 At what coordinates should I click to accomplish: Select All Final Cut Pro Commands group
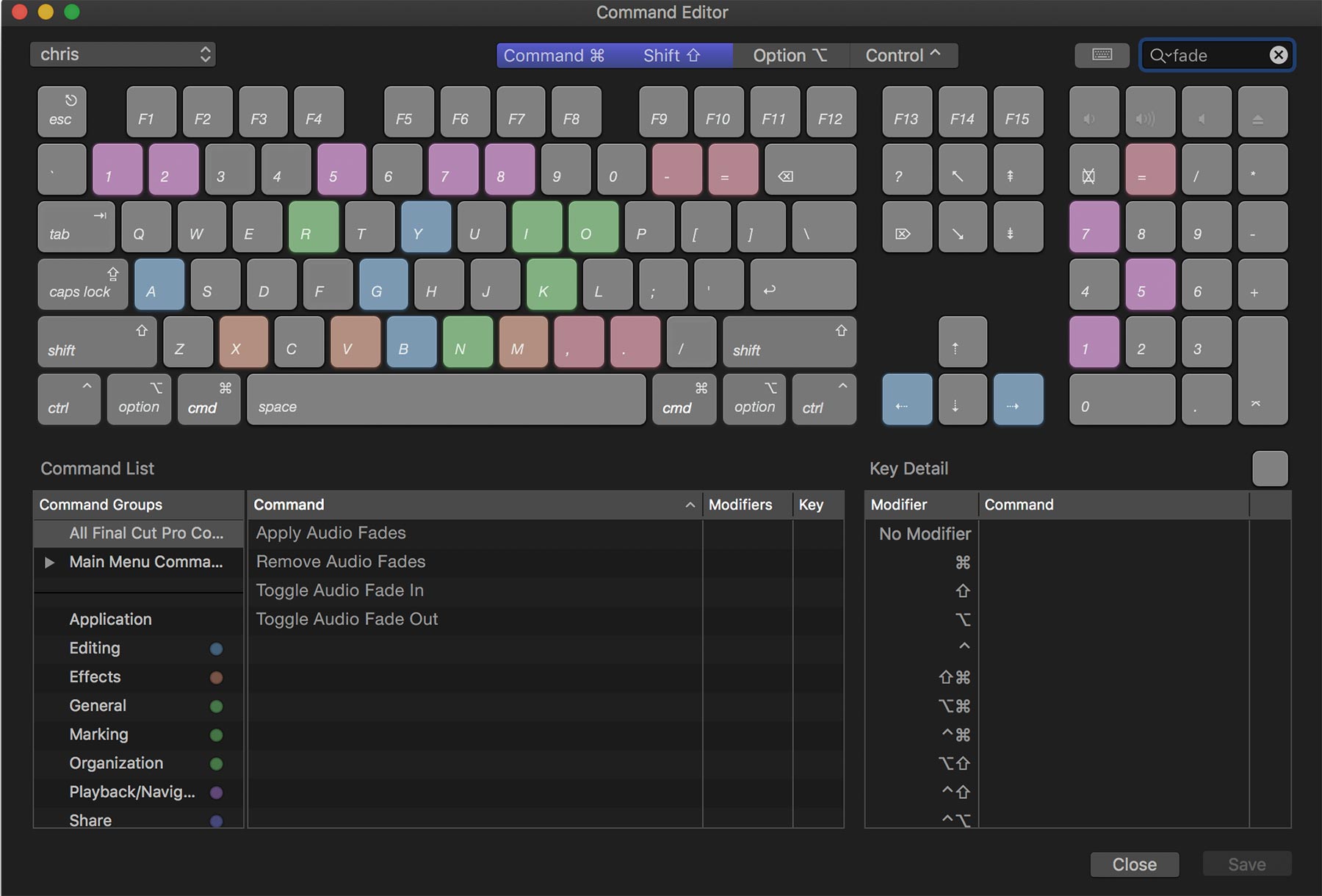tap(139, 533)
